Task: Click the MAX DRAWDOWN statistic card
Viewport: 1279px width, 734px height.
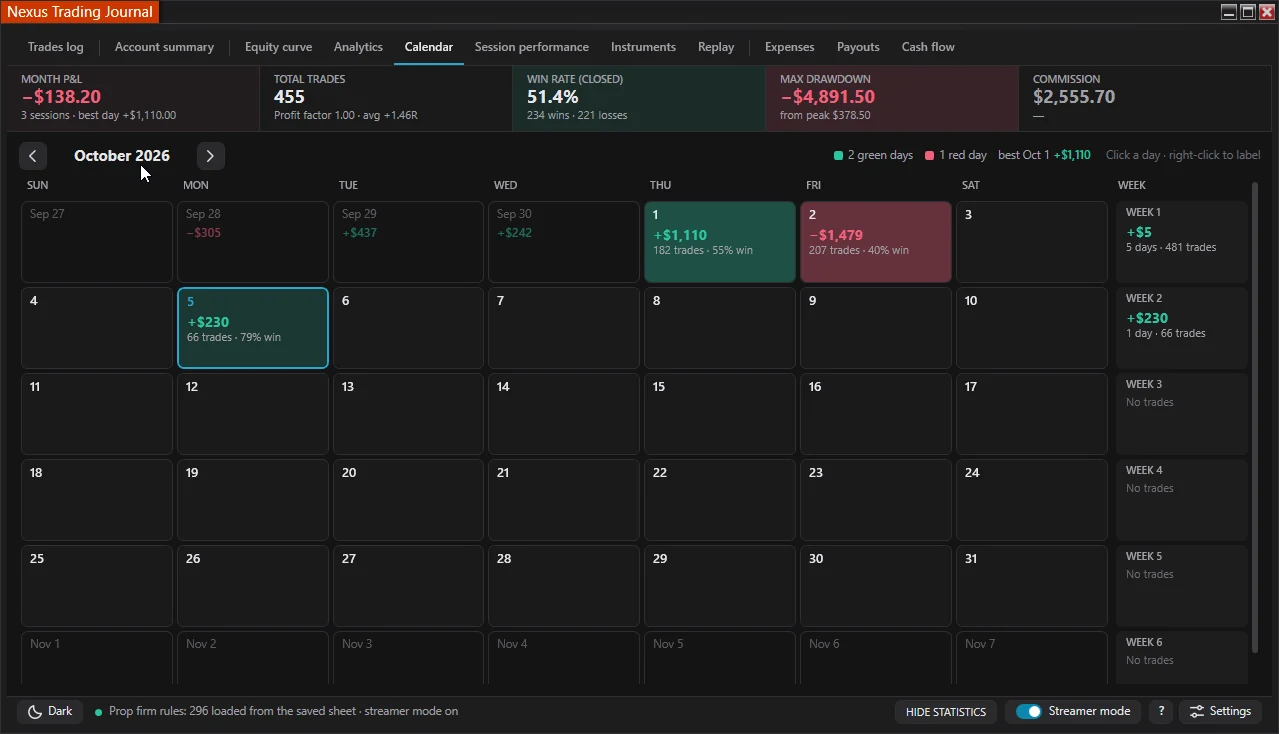Action: point(892,98)
